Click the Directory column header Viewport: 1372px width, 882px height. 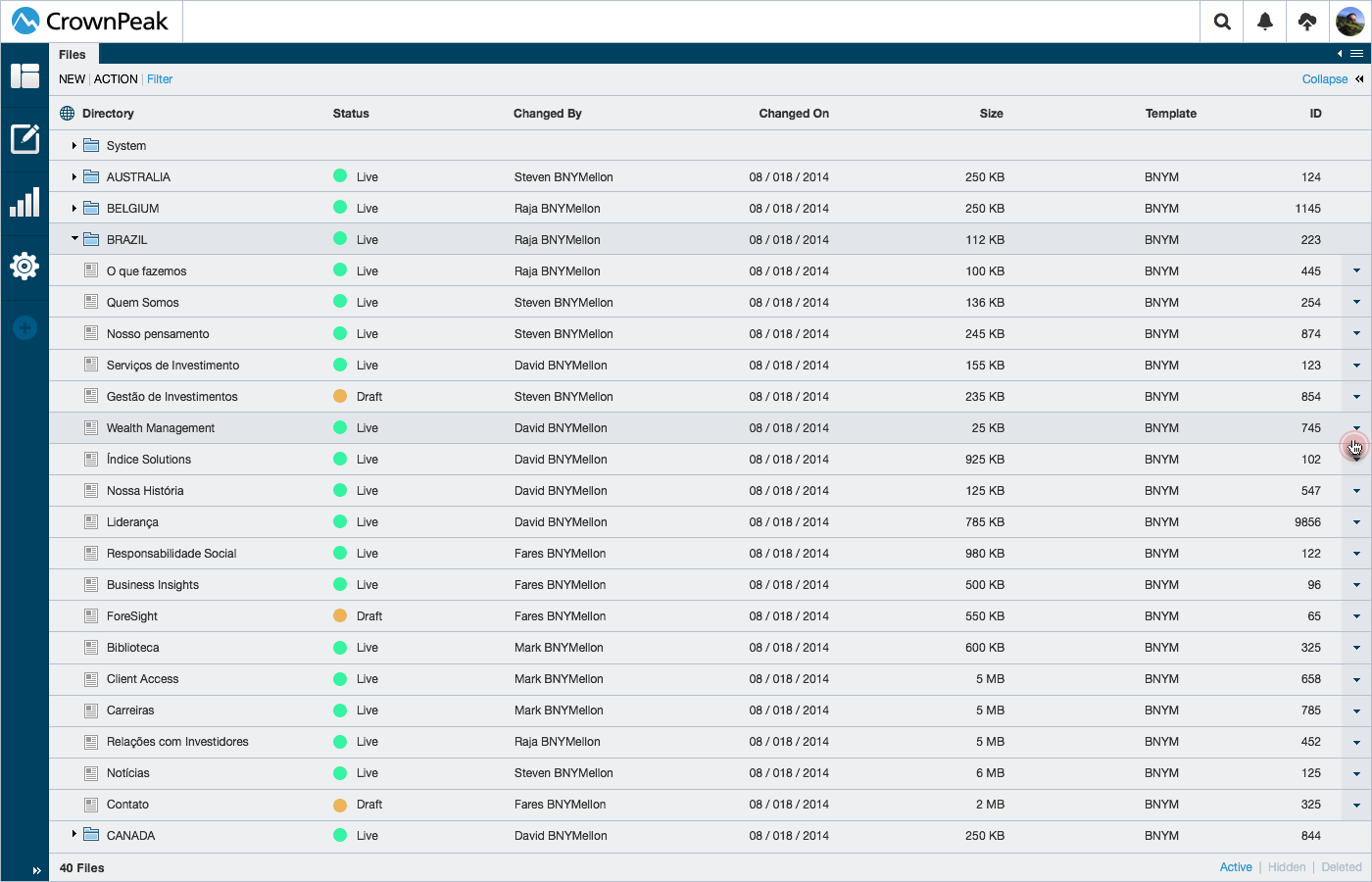coord(108,114)
